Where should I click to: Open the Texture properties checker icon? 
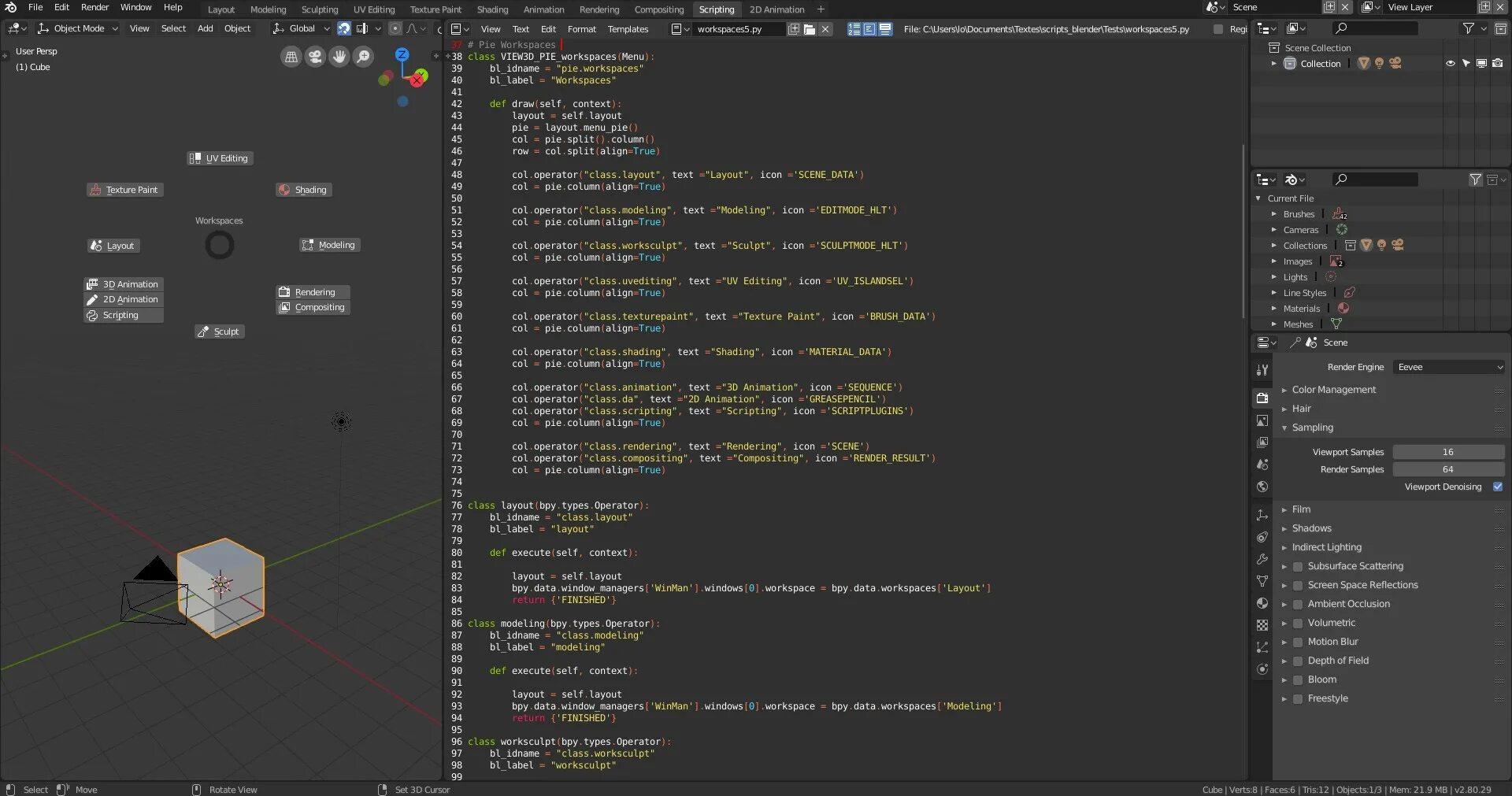[x=1262, y=625]
